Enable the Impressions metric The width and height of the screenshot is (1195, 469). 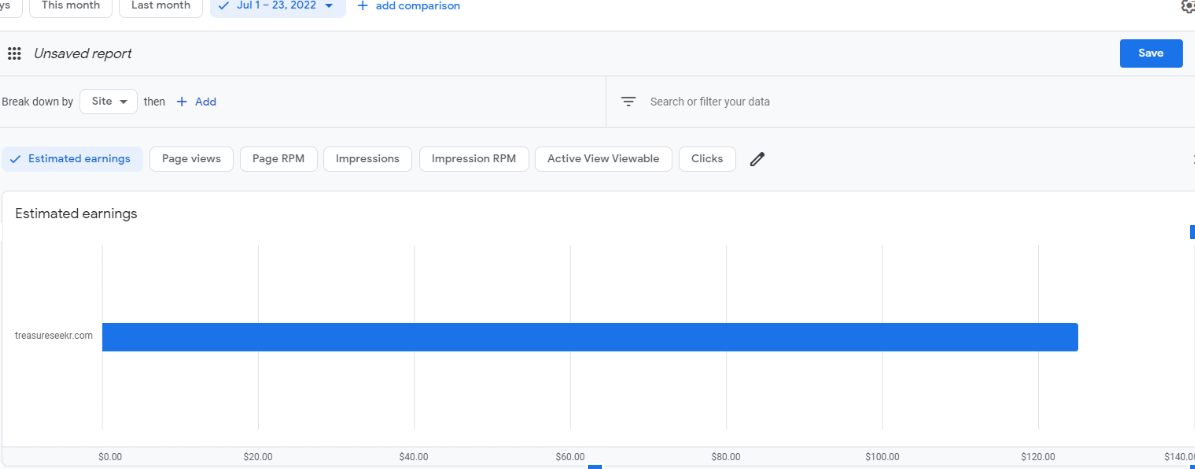pos(367,159)
